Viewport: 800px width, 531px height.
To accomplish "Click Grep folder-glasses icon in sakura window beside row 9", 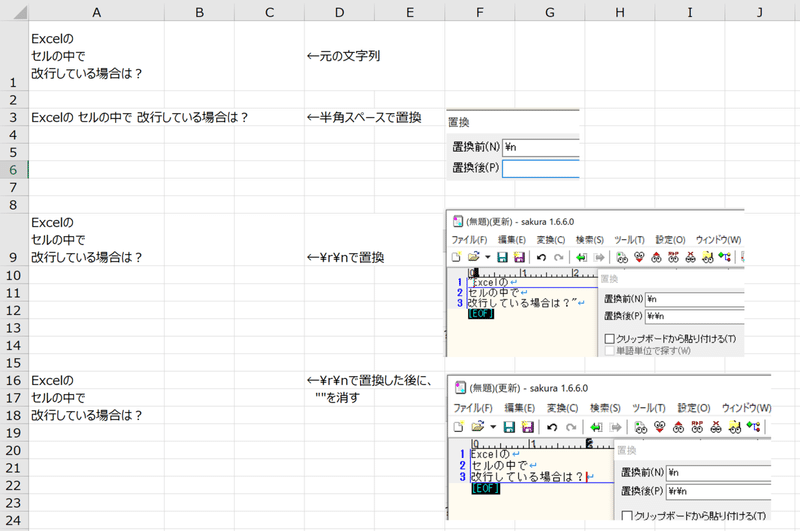I will coord(707,257).
